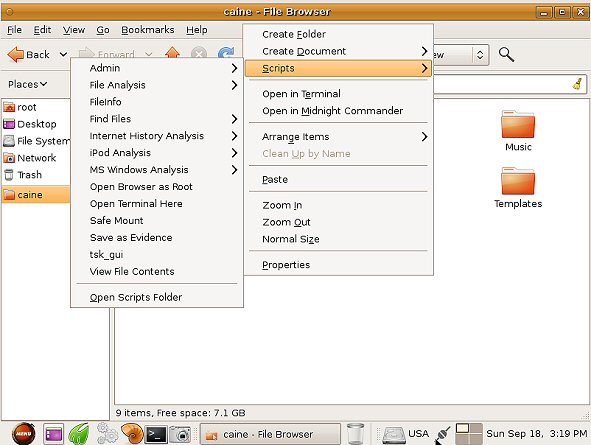Viewport: 591px width, 445px height.
Task: Click the orange shell panel icon
Action: tap(132, 434)
